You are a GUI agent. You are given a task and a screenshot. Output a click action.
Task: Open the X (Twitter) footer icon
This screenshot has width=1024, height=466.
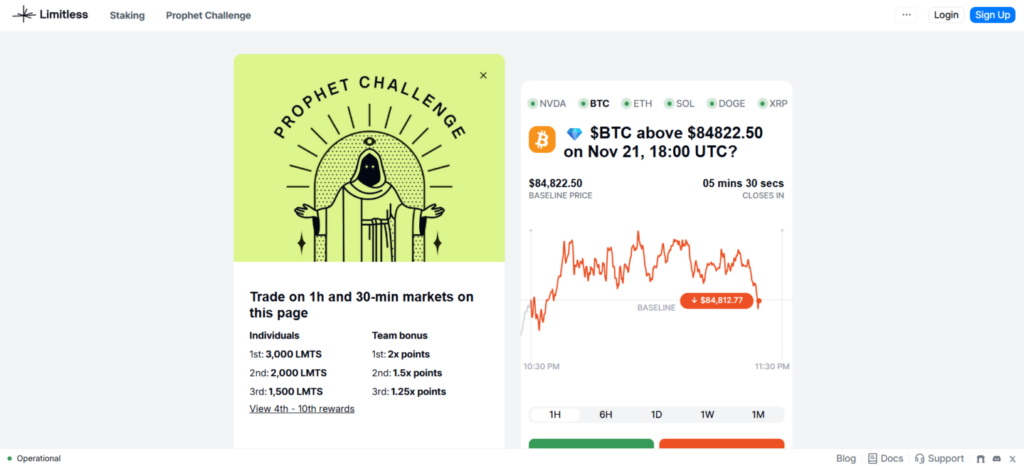[1012, 459]
